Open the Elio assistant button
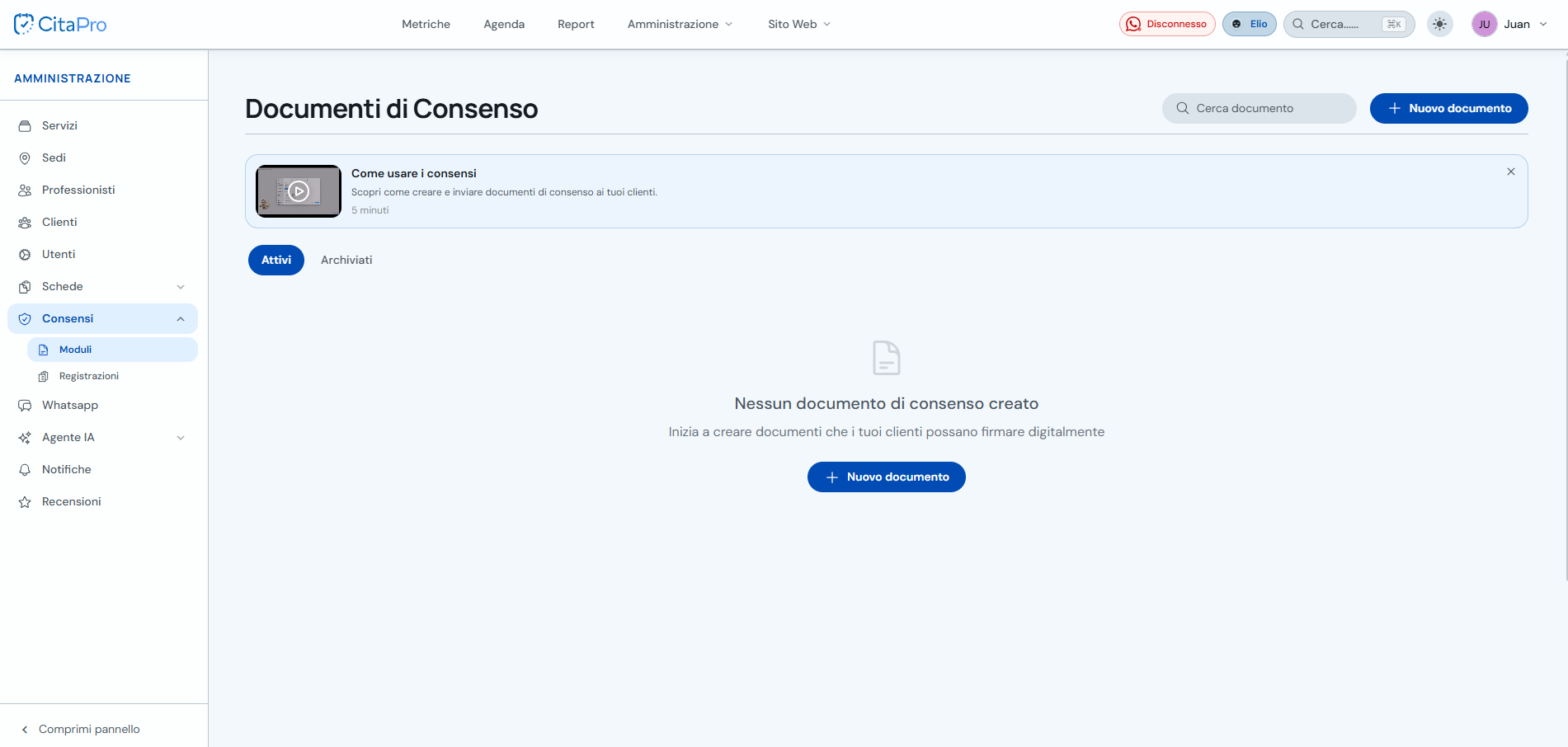This screenshot has height=747, width=1568. pos(1250,24)
